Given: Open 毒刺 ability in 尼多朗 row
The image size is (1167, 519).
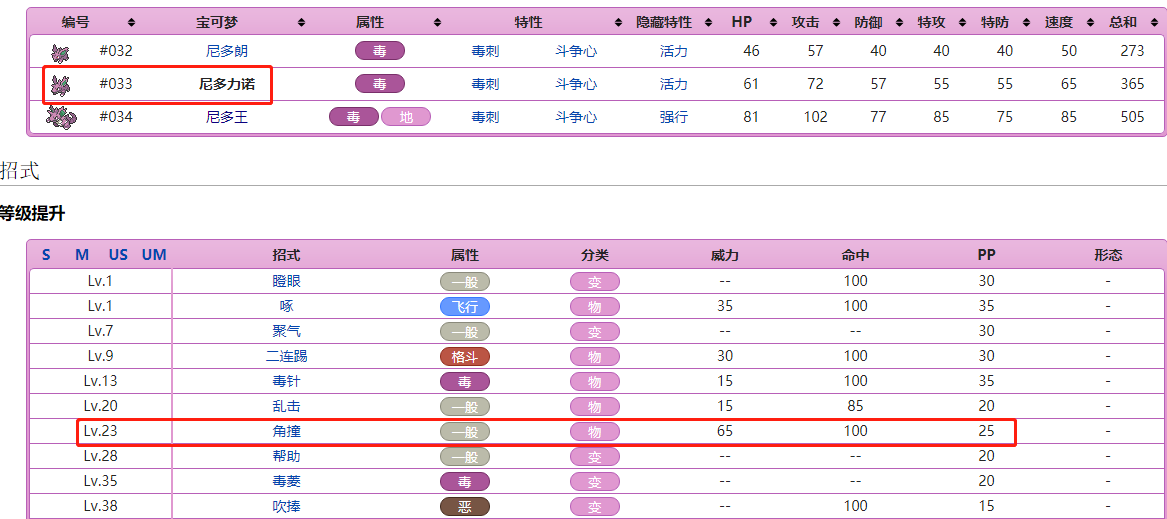Looking at the screenshot, I should pos(485,51).
